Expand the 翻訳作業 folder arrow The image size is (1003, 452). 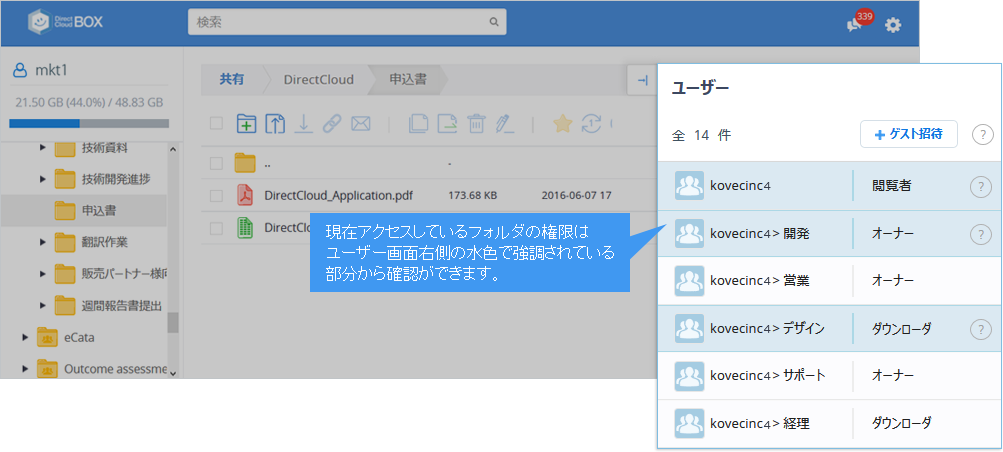[43, 241]
